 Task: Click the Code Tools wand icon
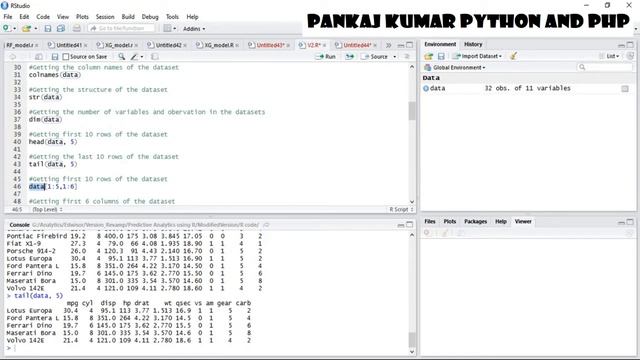tap(136, 57)
